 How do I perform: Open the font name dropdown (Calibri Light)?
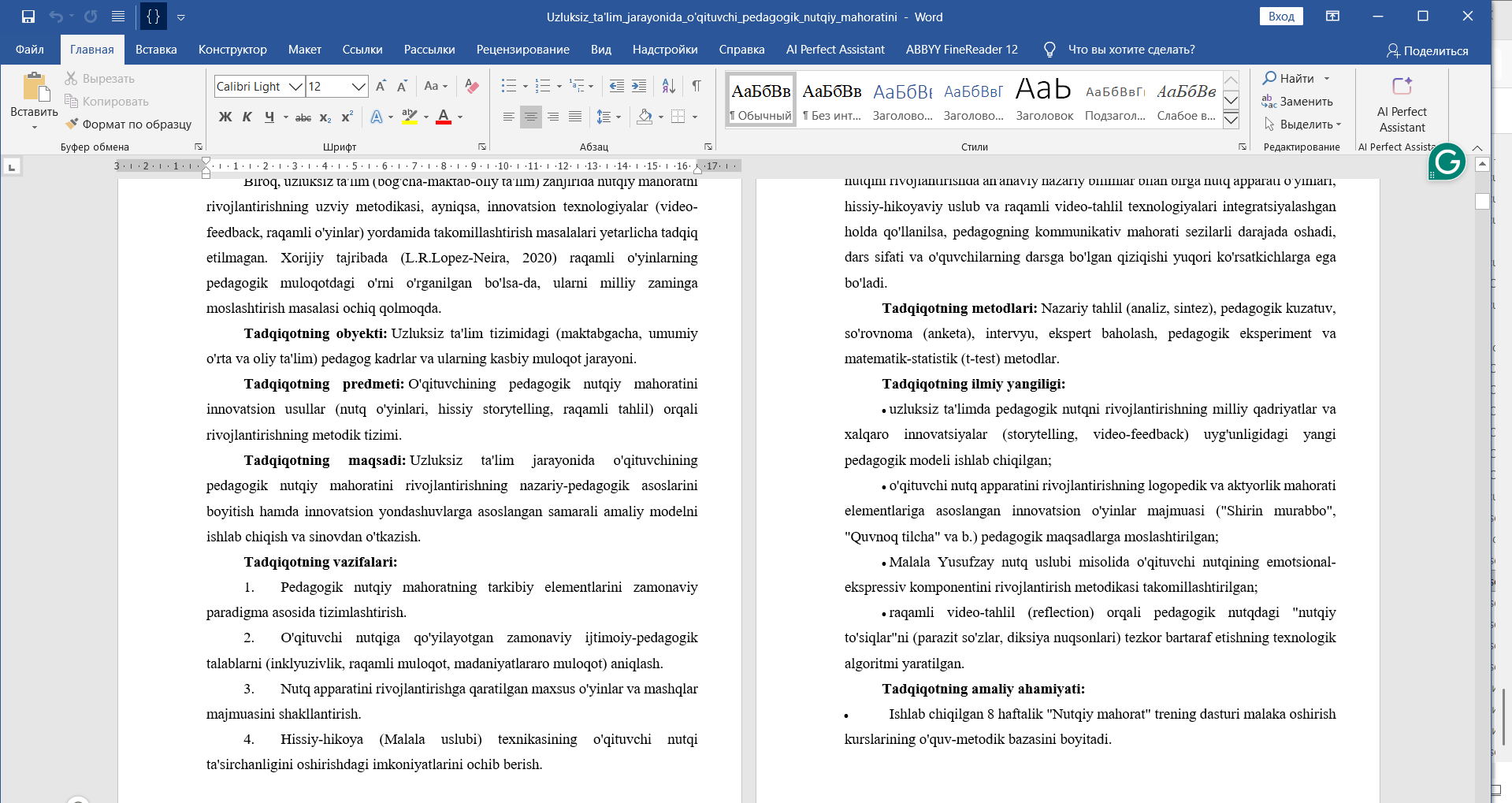pyautogui.click(x=295, y=87)
